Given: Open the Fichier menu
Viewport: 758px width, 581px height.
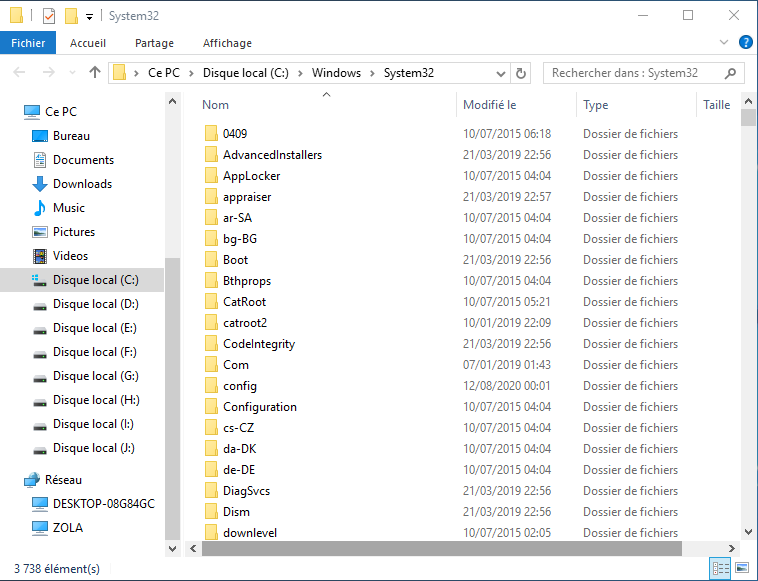Looking at the screenshot, I should click(x=28, y=43).
